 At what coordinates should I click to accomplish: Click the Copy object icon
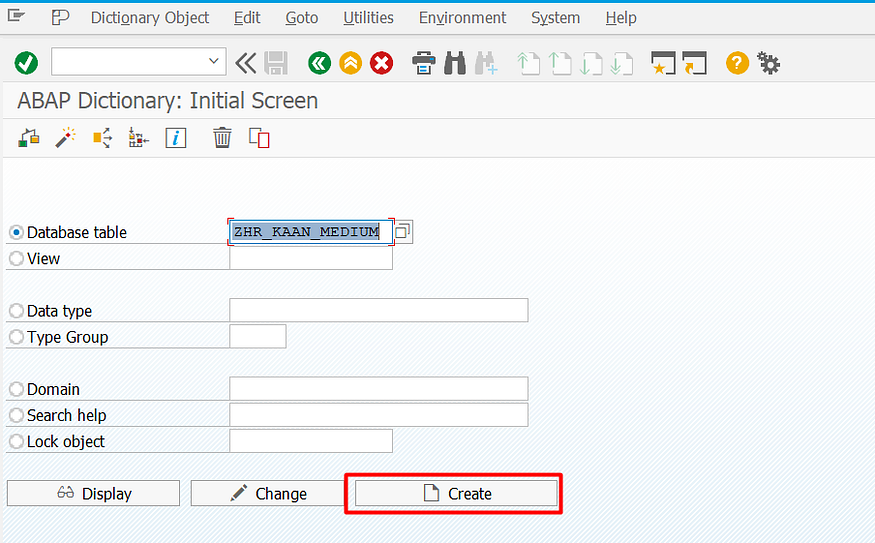point(259,137)
